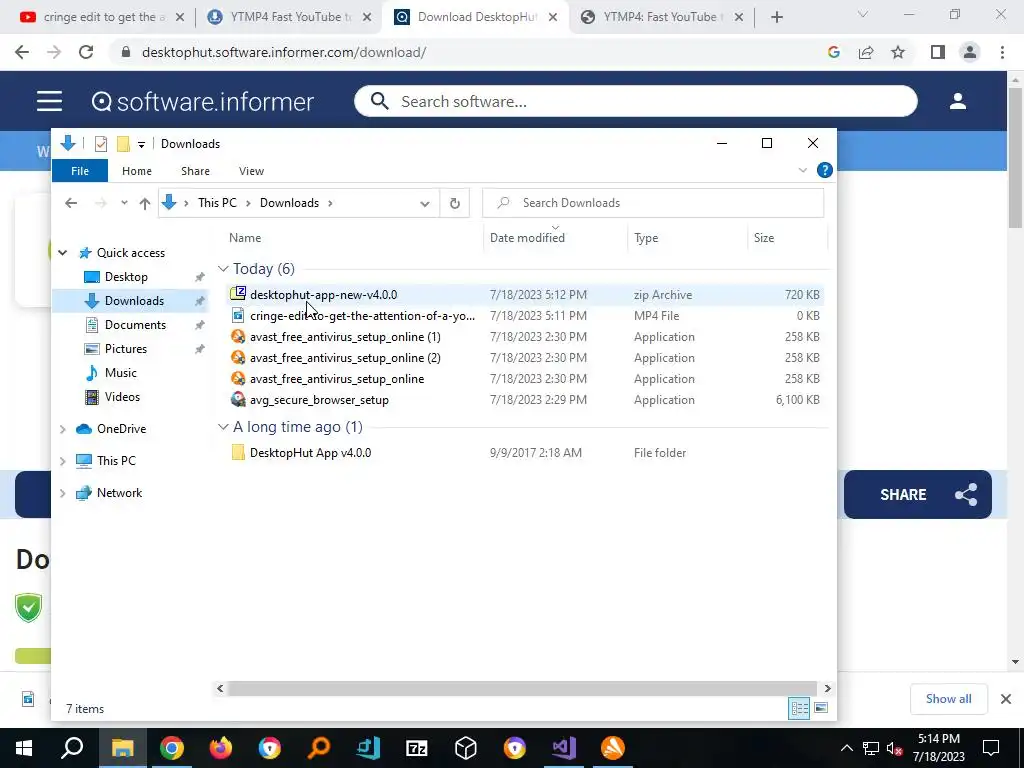Screen dimensions: 1024x768
Task: Select Videos in the navigation pane
Action: pyautogui.click(x=122, y=397)
